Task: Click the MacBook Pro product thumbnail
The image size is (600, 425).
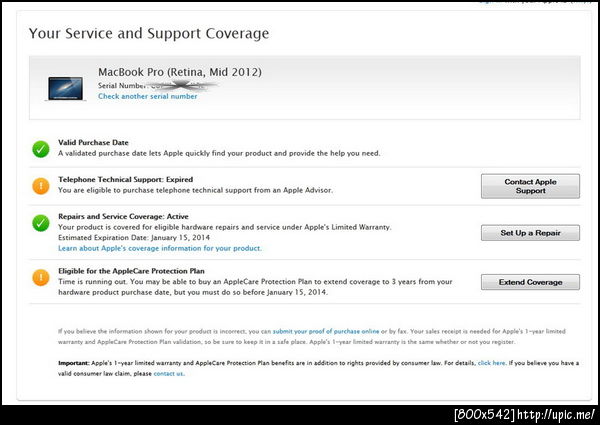Action: pos(65,88)
